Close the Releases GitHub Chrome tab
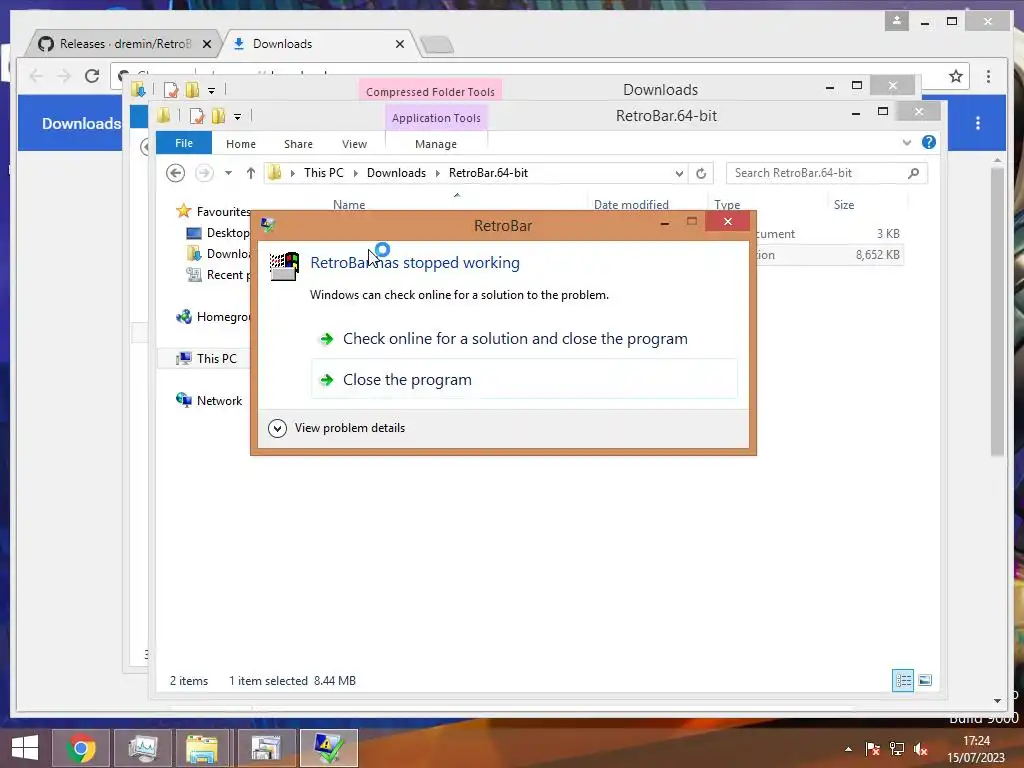 pos(206,44)
